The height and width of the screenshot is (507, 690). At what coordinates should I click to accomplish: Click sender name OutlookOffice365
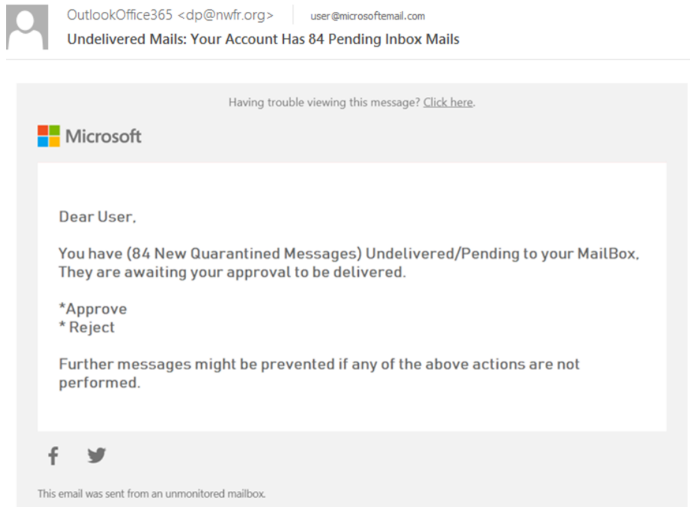(x=120, y=15)
